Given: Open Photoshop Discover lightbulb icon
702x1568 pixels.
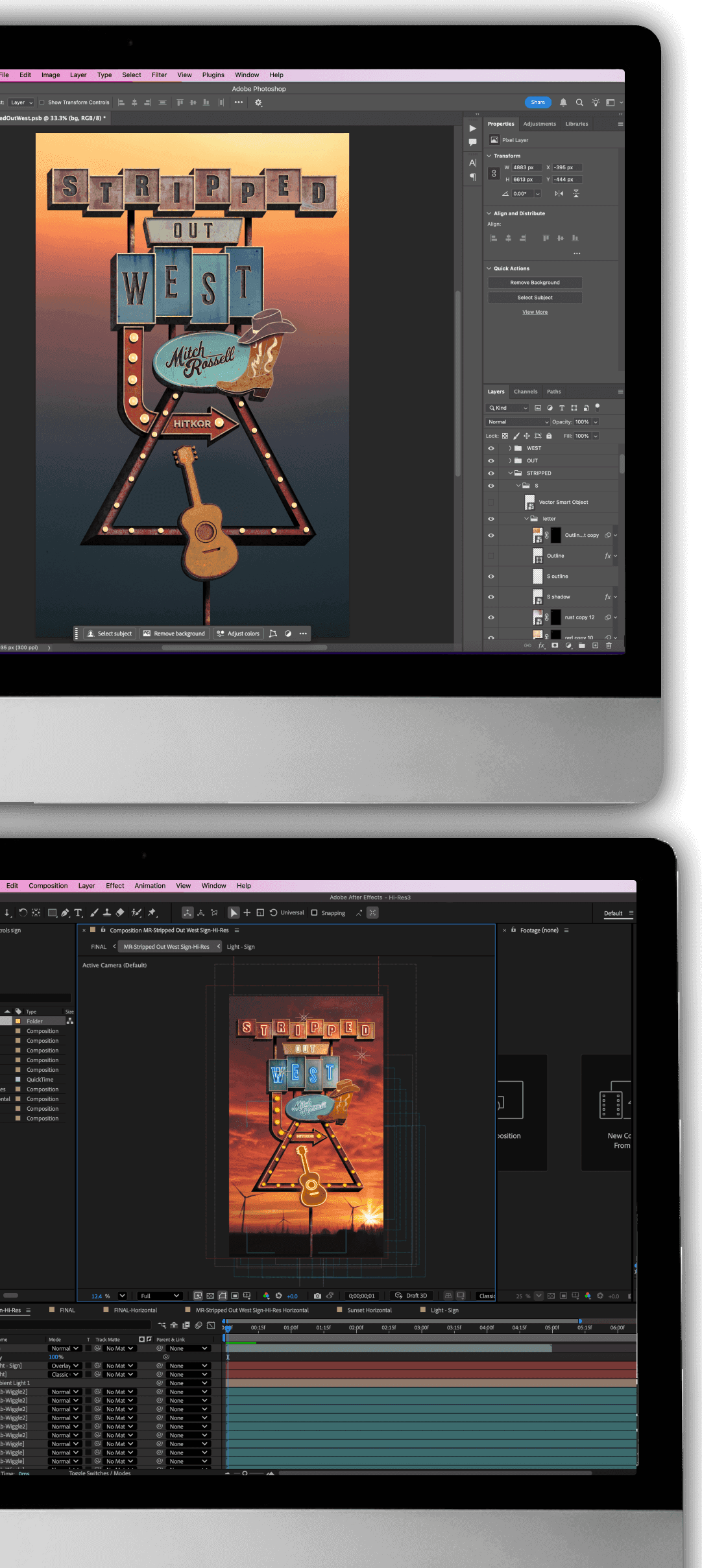Looking at the screenshot, I should (x=596, y=102).
